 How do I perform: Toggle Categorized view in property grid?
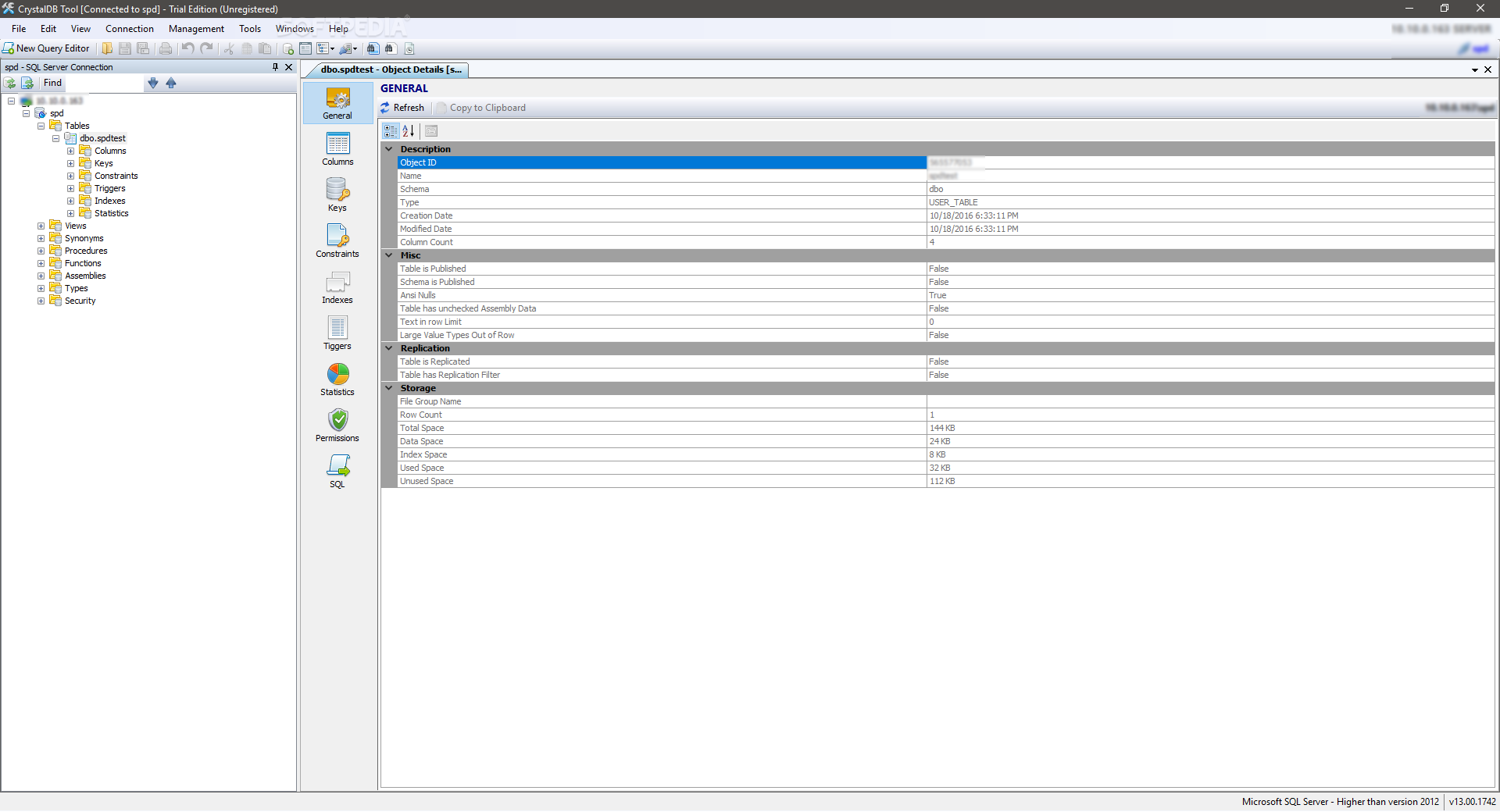click(x=391, y=131)
